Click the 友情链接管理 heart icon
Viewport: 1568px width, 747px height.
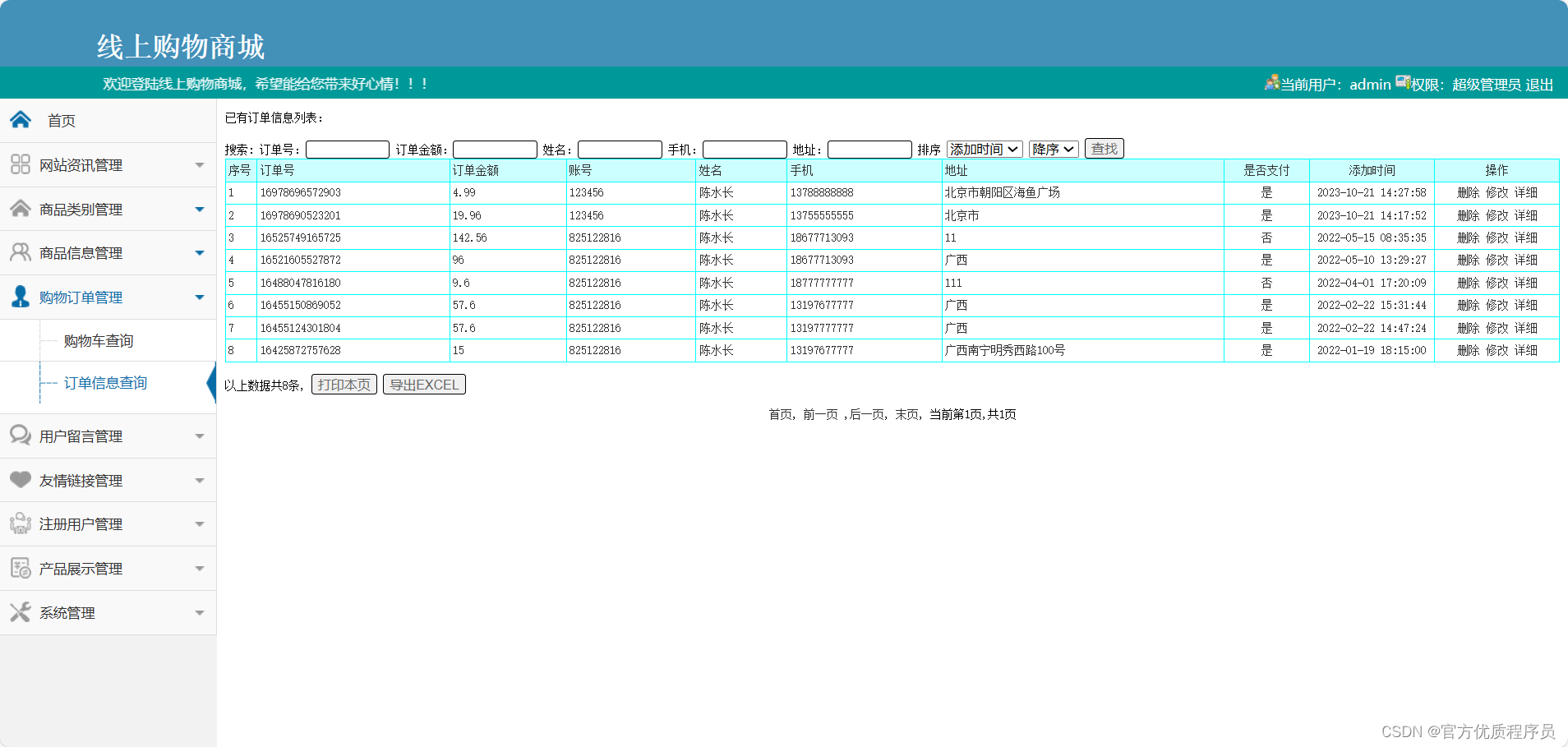pyautogui.click(x=21, y=480)
